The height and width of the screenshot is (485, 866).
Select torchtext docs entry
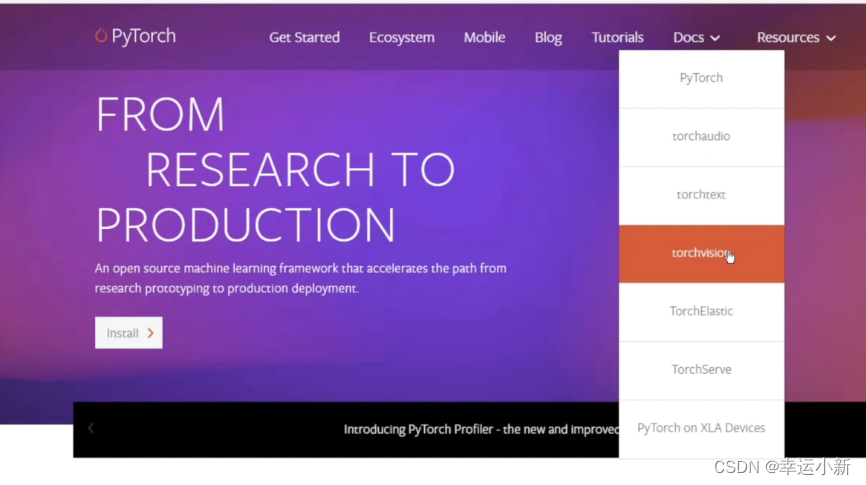point(701,196)
